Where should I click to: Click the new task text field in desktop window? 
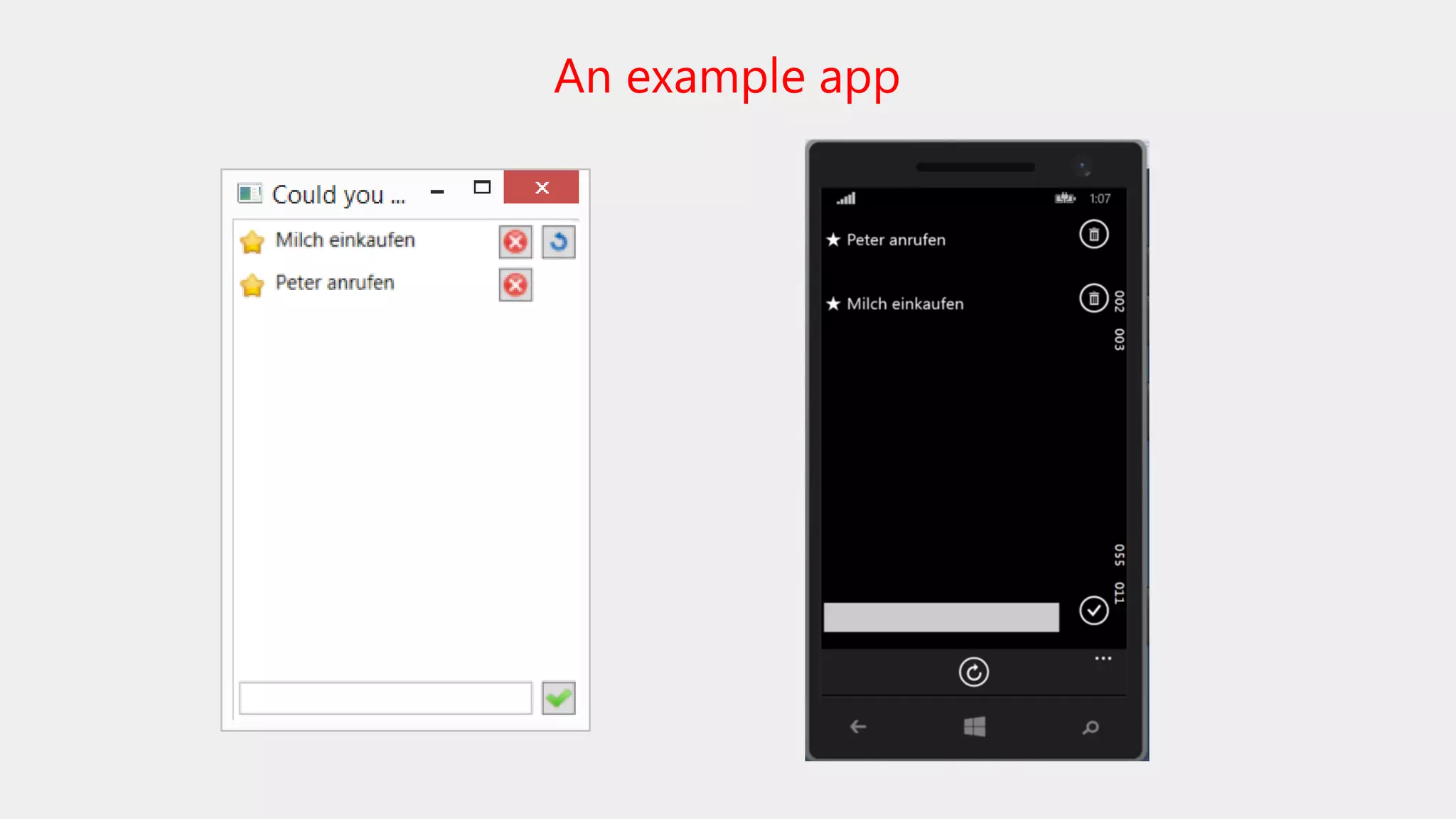tap(385, 698)
